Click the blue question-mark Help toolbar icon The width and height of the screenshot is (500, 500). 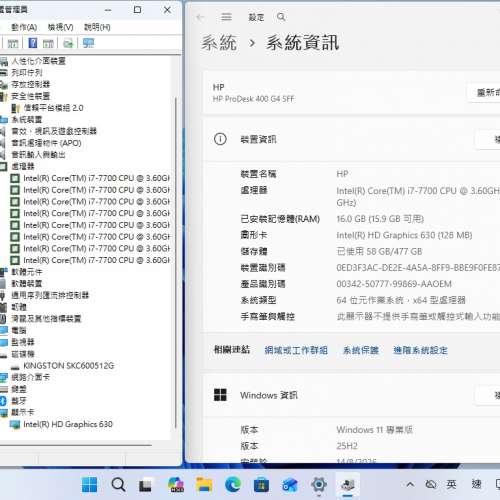pos(33,43)
